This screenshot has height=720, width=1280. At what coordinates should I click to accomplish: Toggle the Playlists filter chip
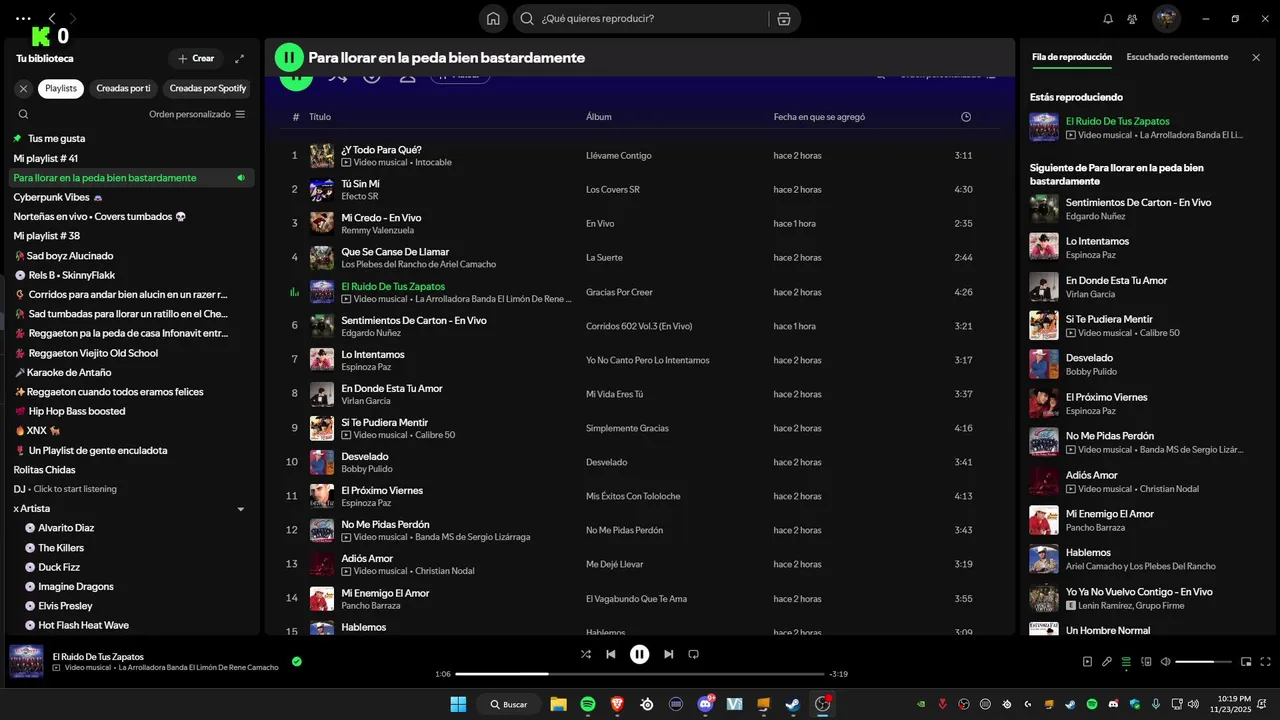pos(61,88)
